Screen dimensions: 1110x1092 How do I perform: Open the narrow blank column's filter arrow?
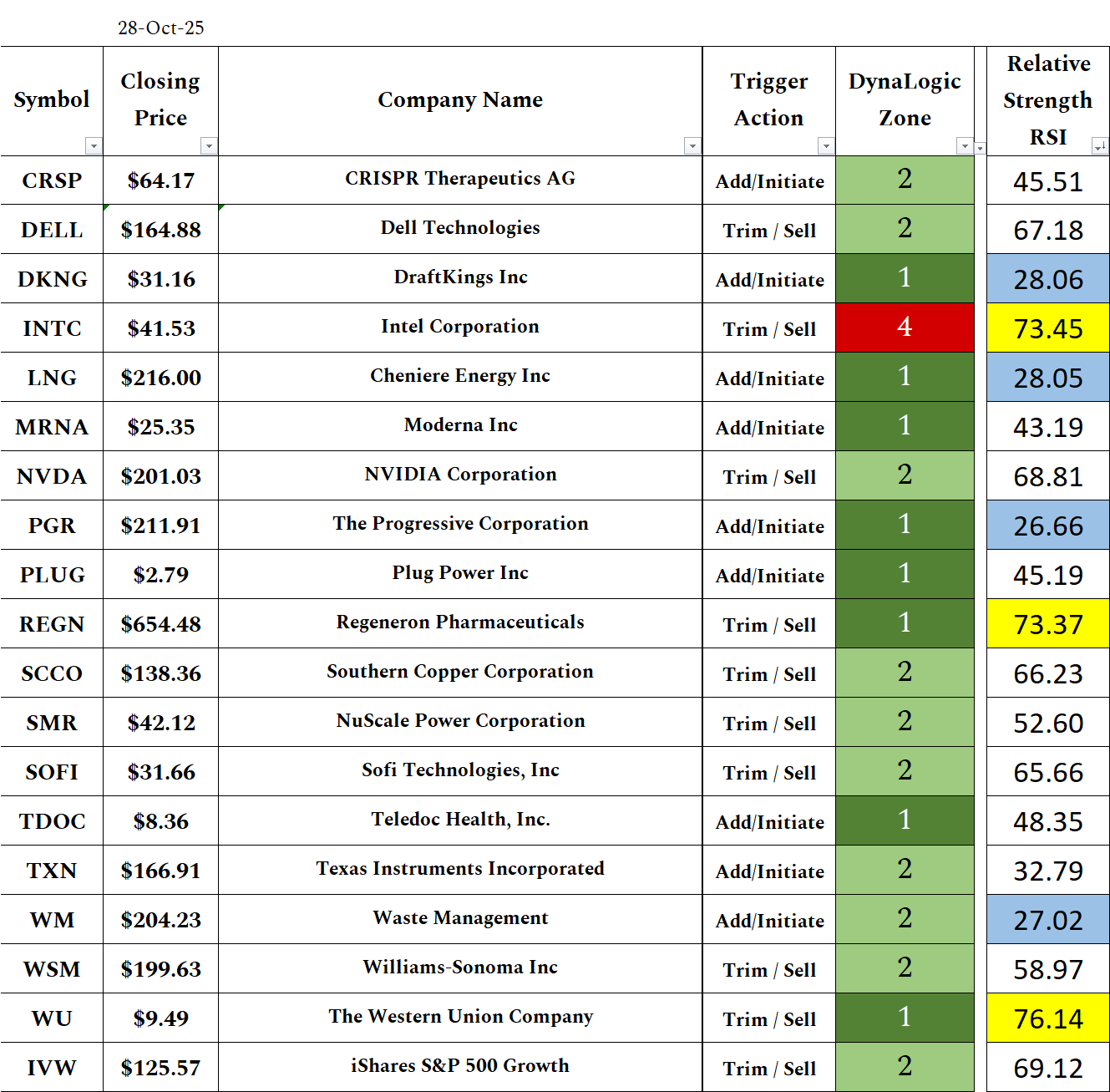981,148
